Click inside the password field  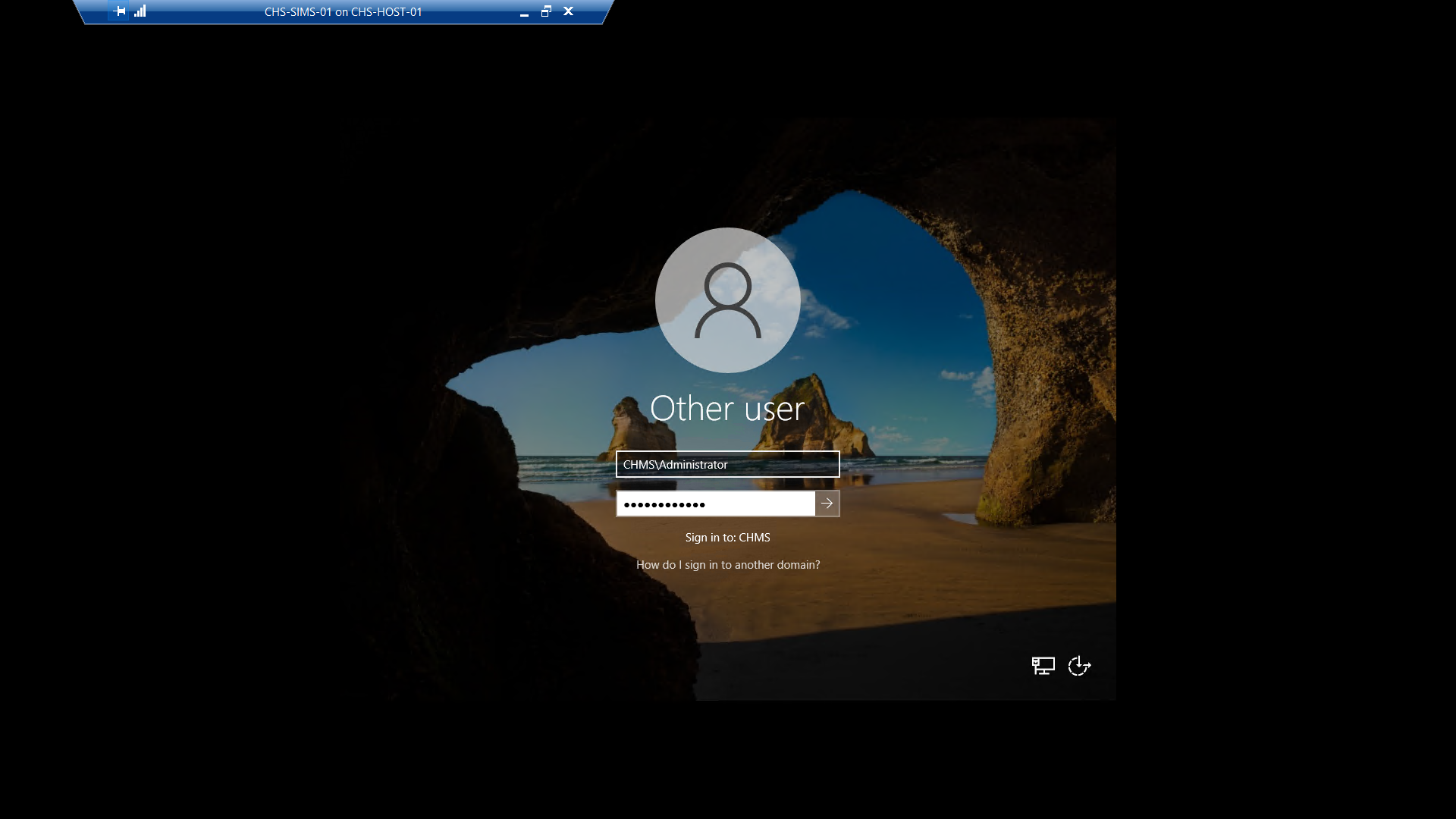[715, 504]
